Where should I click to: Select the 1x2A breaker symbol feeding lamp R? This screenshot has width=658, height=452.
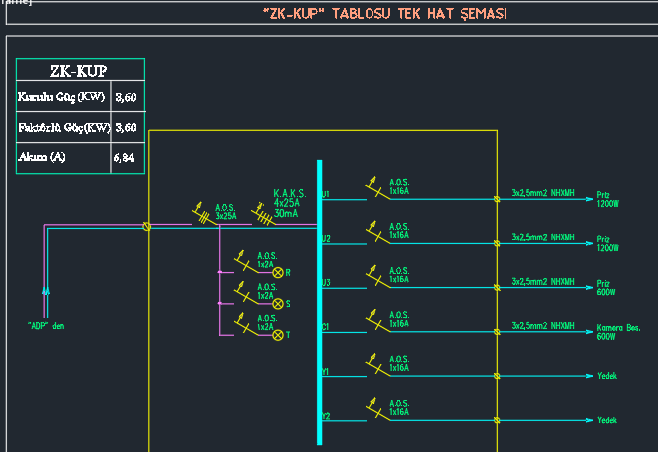point(246,262)
